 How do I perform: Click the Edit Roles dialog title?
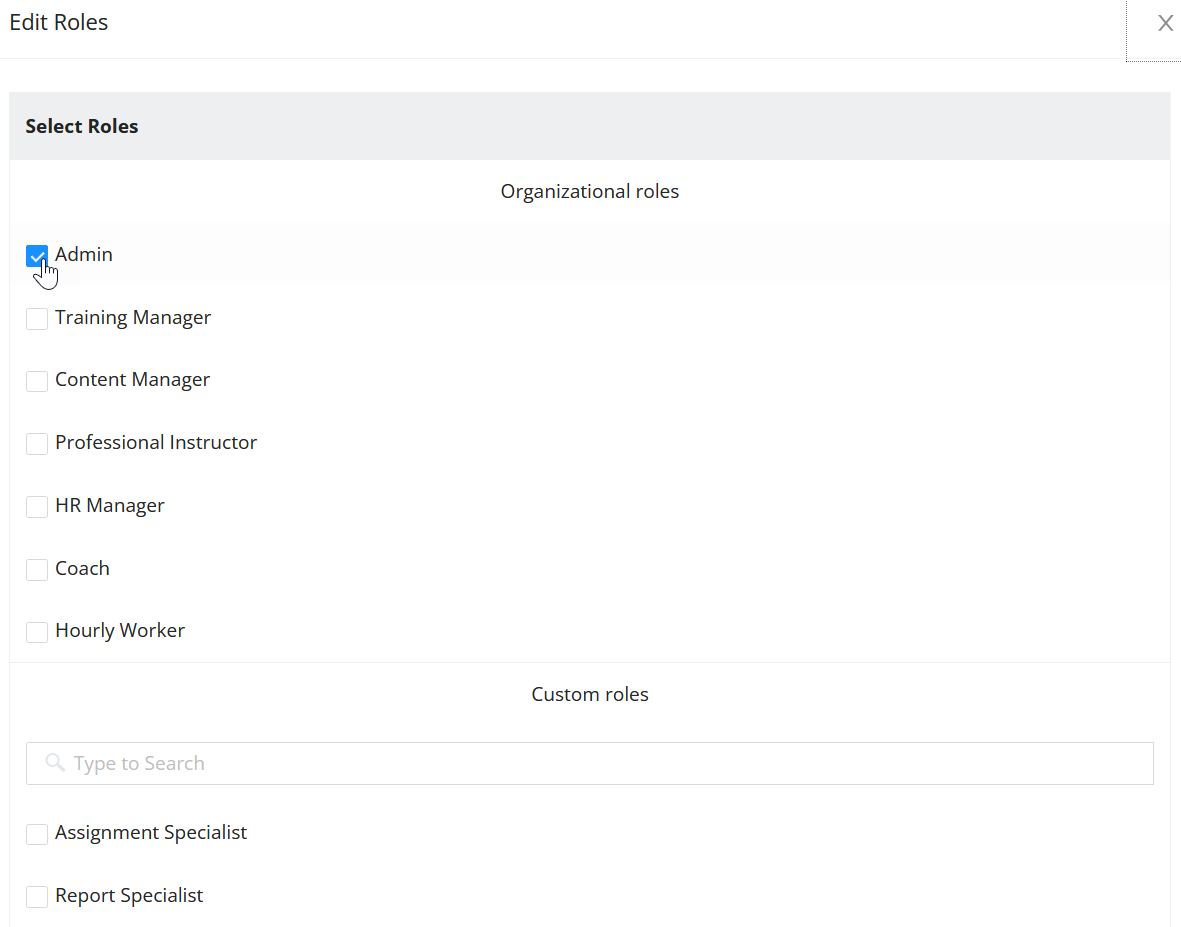(x=58, y=22)
